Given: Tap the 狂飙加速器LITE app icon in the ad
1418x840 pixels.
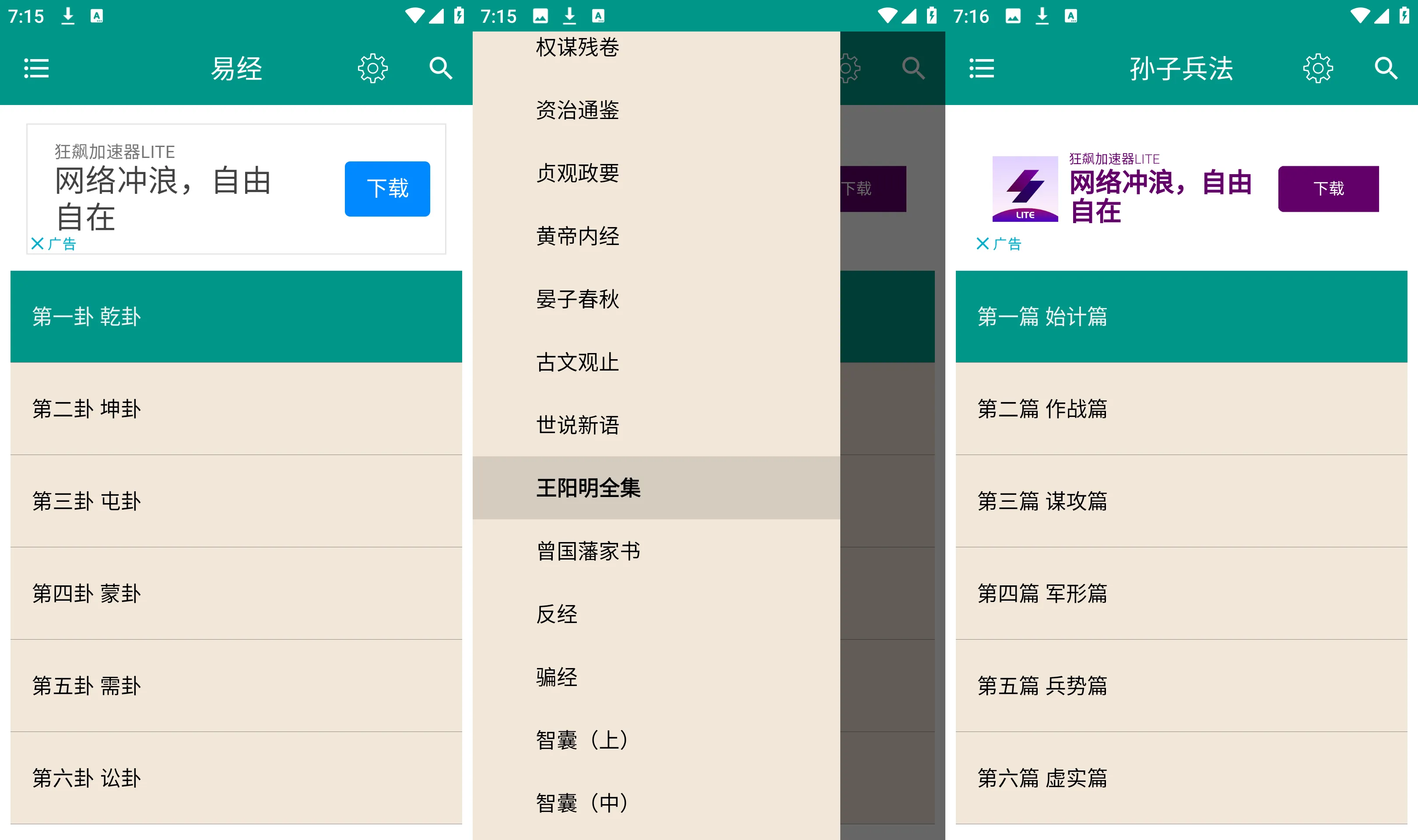Looking at the screenshot, I should (x=1025, y=189).
